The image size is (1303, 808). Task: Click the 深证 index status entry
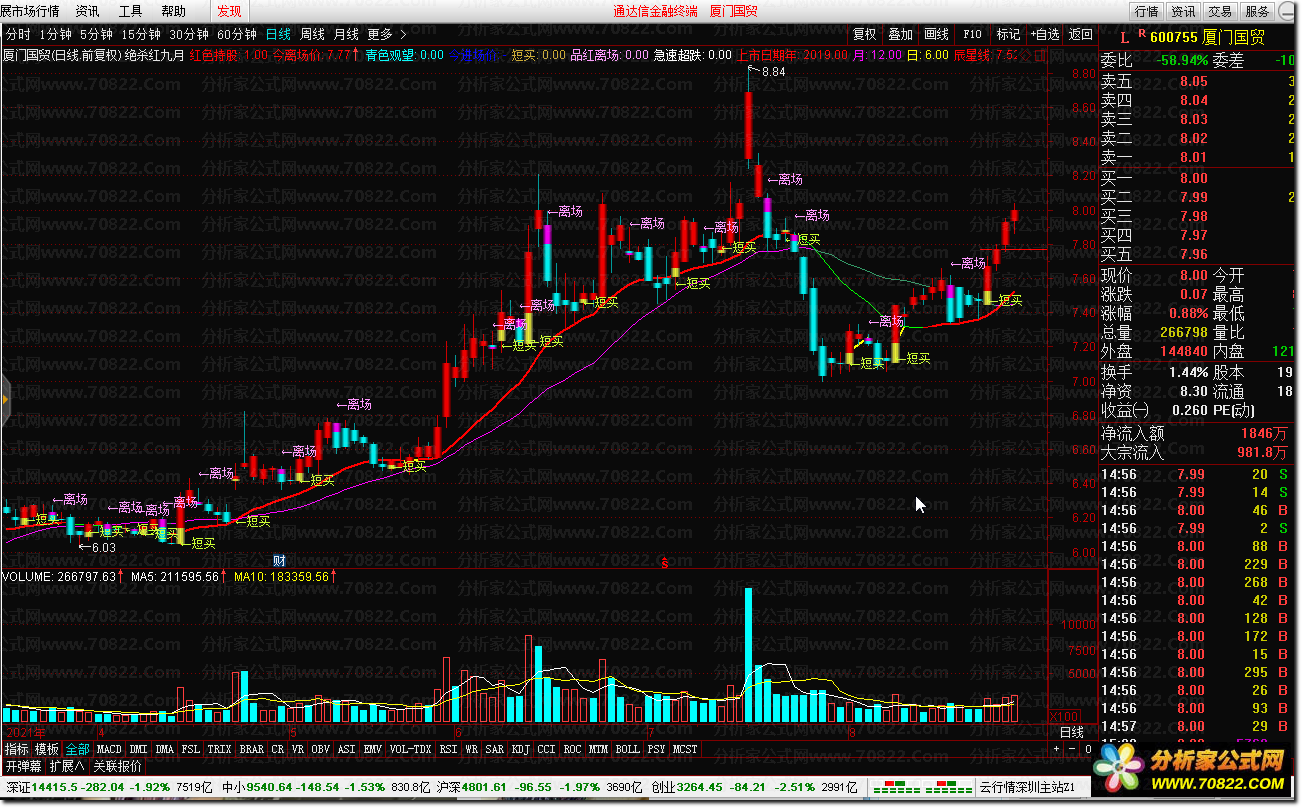108,788
